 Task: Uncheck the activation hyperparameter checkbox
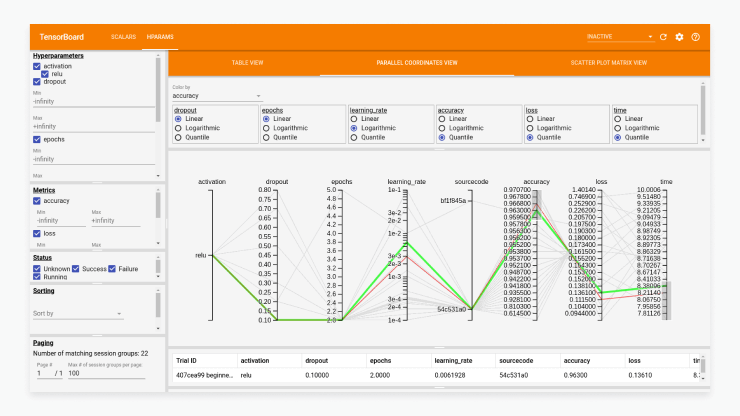pyautogui.click(x=37, y=66)
